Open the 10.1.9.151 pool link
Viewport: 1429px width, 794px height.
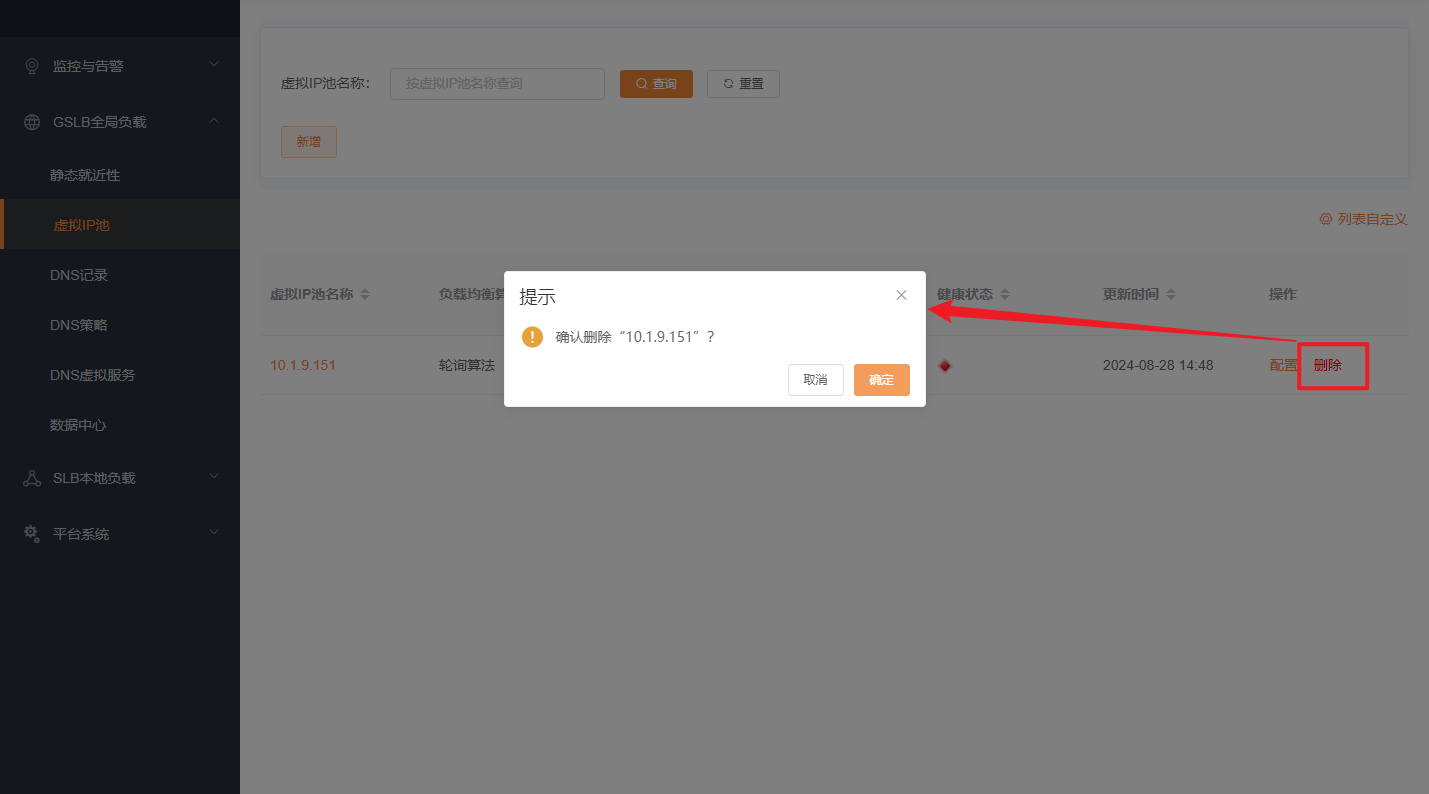click(303, 365)
